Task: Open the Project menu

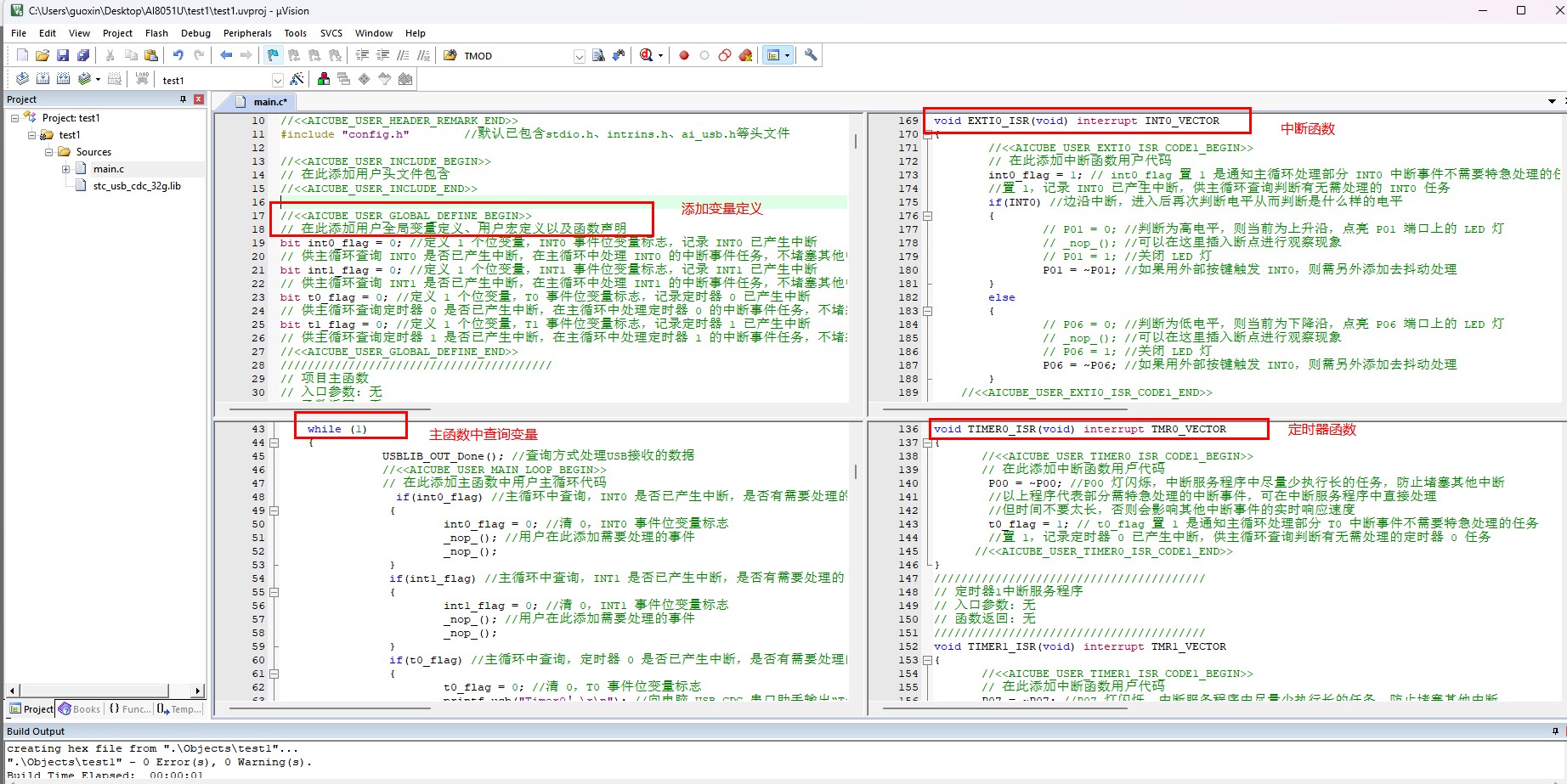Action: pos(117,33)
